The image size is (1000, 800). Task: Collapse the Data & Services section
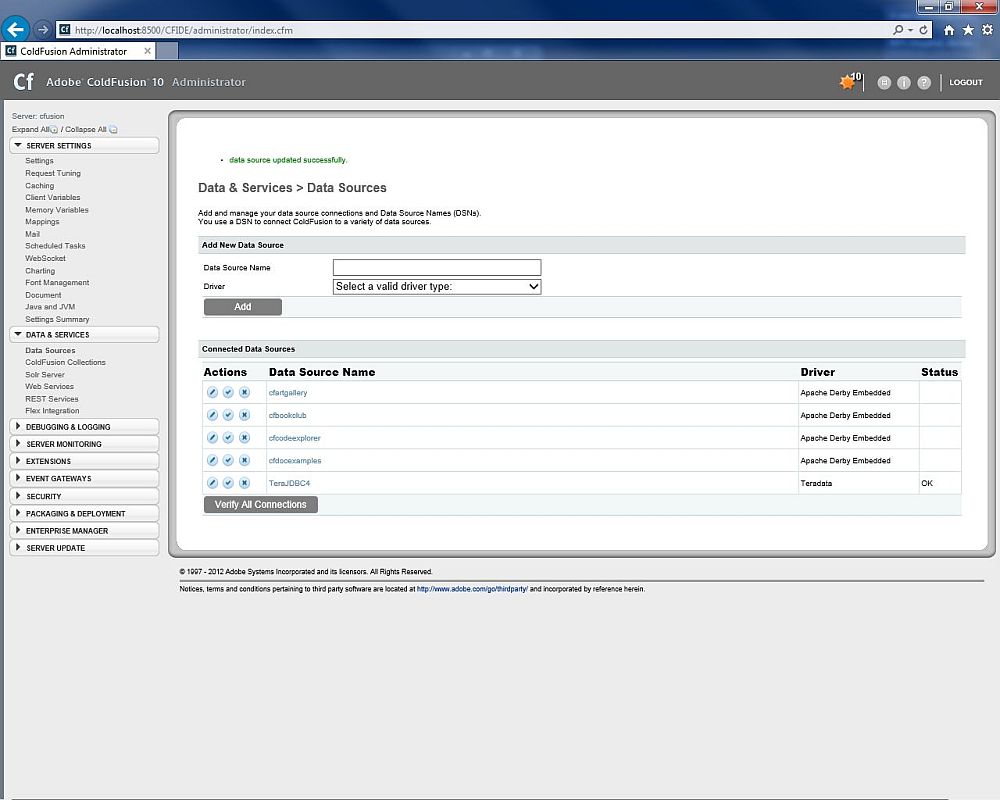point(84,334)
